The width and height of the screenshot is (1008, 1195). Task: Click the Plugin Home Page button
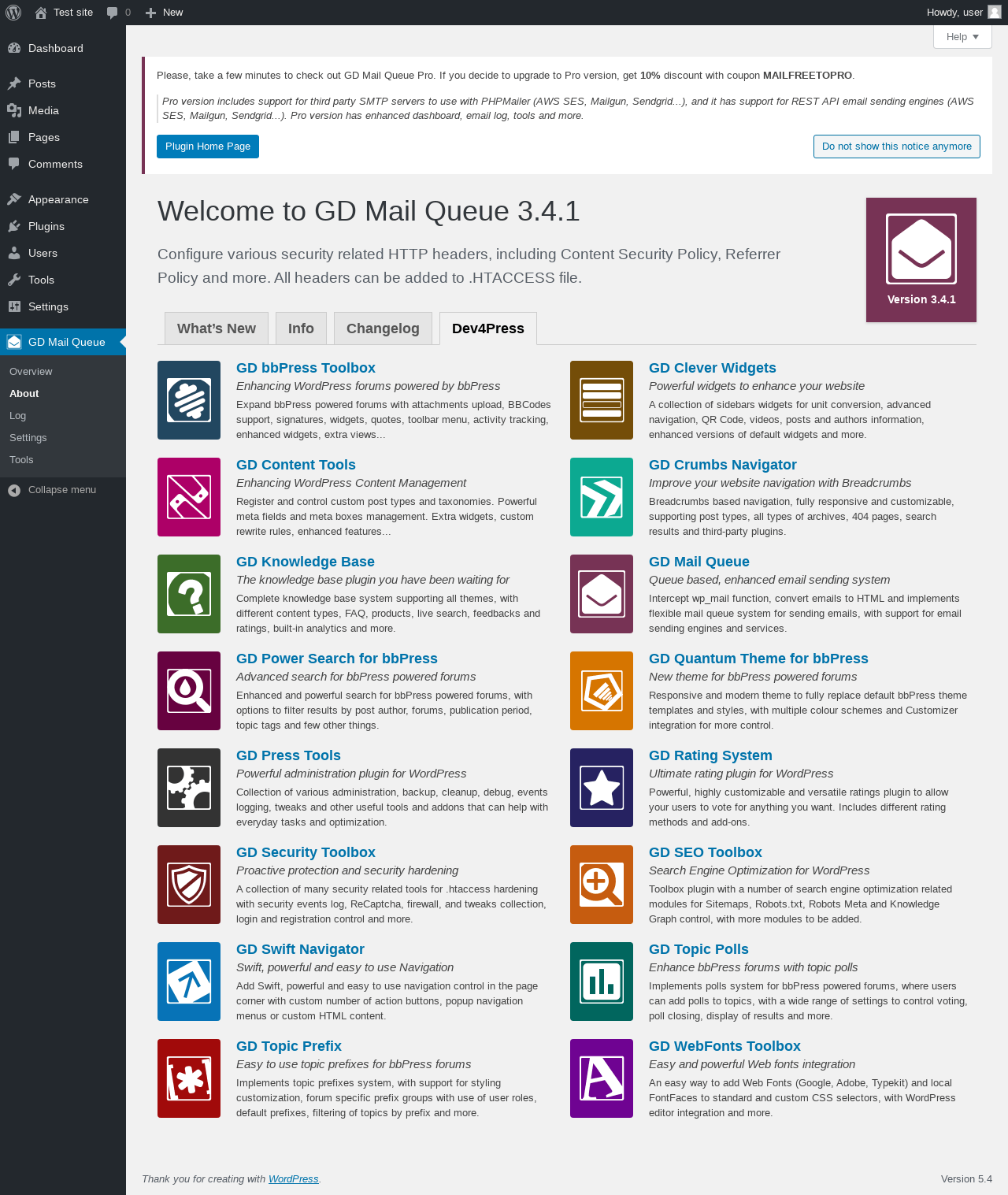[208, 147]
